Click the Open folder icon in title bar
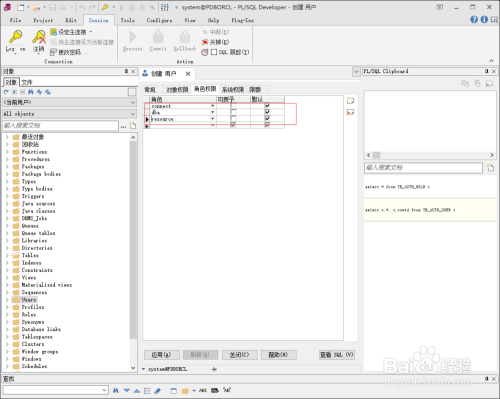 (36, 7)
